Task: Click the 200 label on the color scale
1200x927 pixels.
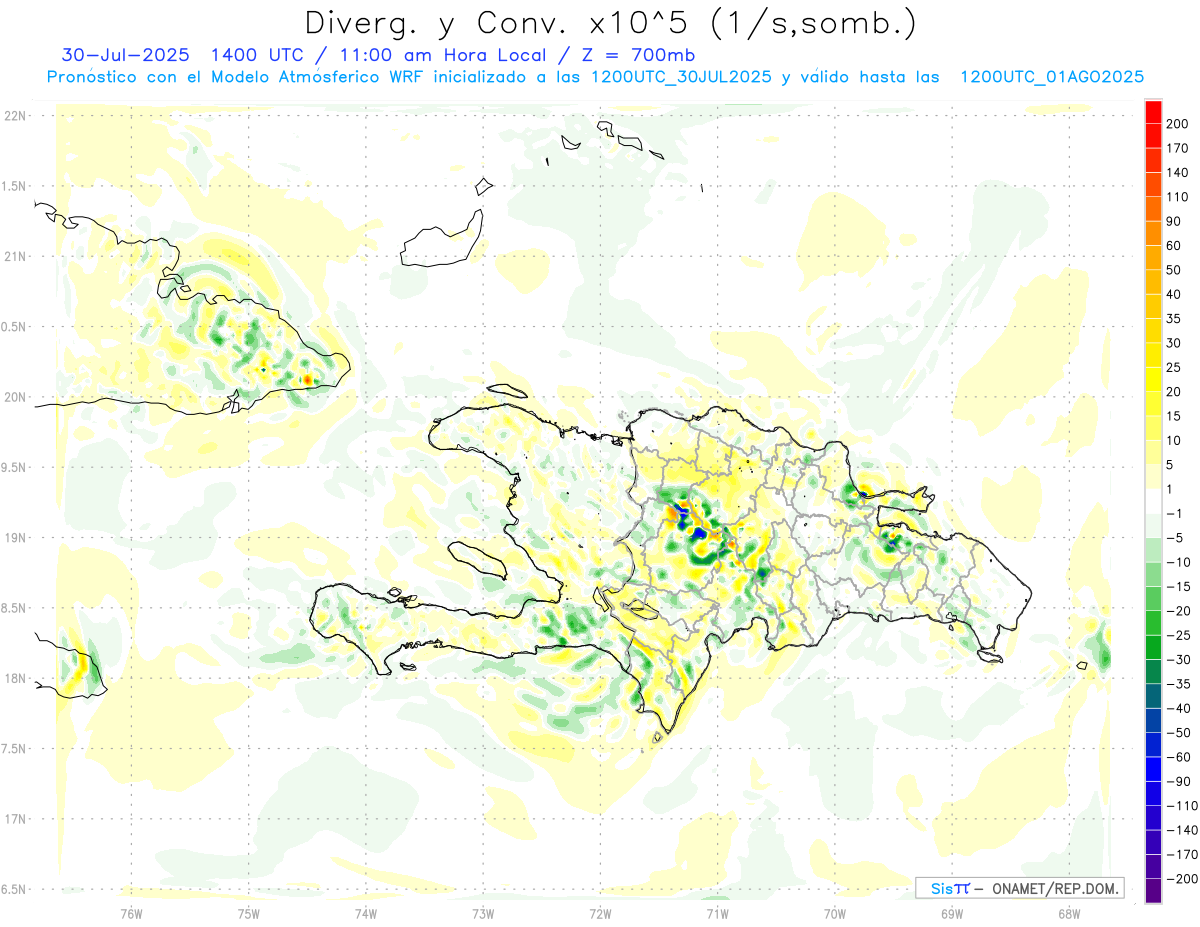Action: pyautogui.click(x=1178, y=123)
